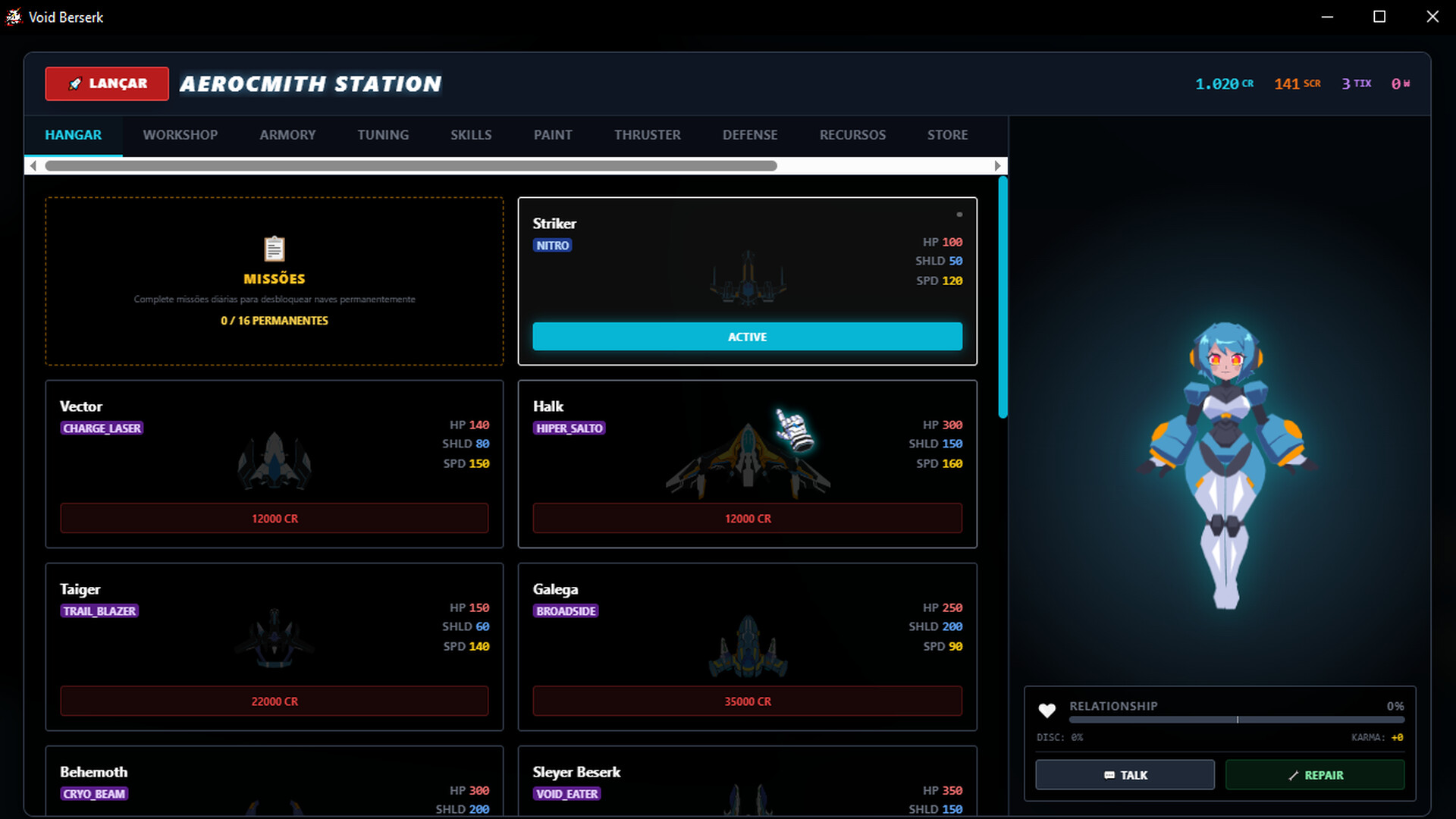Click the 0 W currency counter
Image resolution: width=1456 pixels, height=819 pixels.
(1401, 83)
